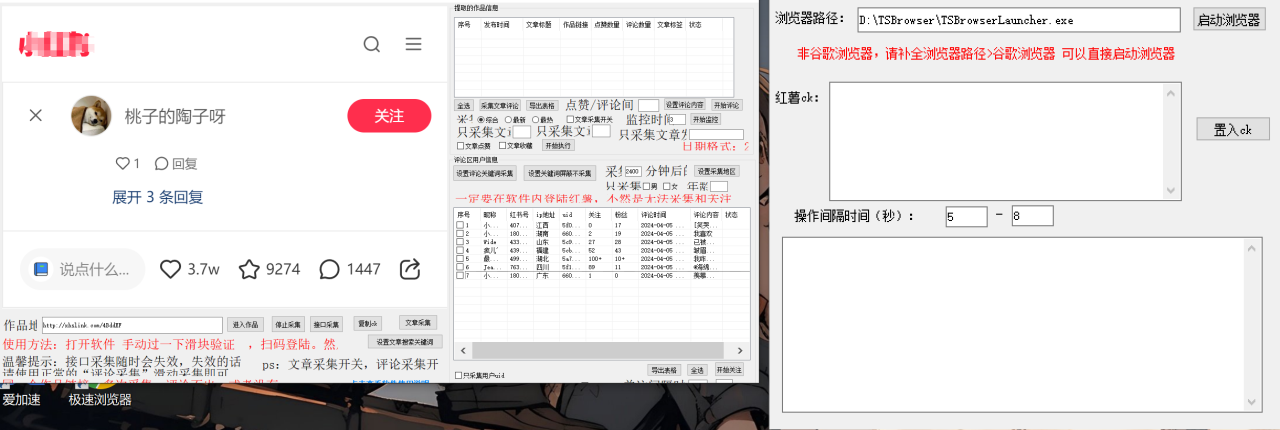The image size is (1280, 430).
Task: Open comments via speech bubble icon 1447
Action: [329, 269]
